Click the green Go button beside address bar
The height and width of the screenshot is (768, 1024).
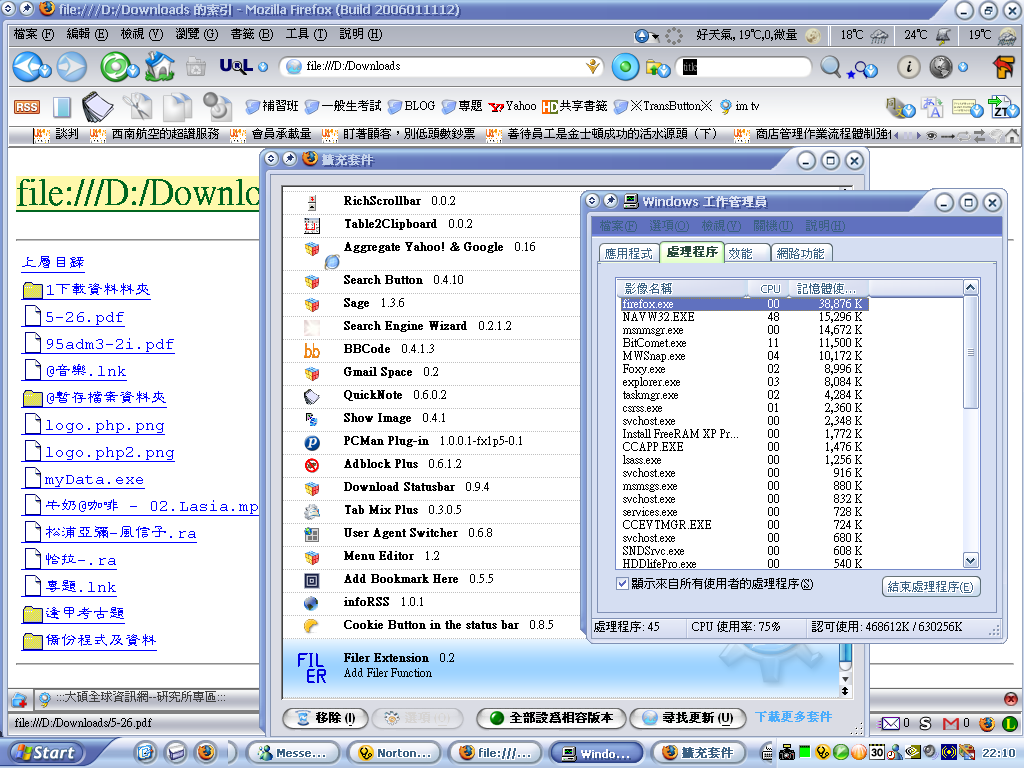pos(625,67)
